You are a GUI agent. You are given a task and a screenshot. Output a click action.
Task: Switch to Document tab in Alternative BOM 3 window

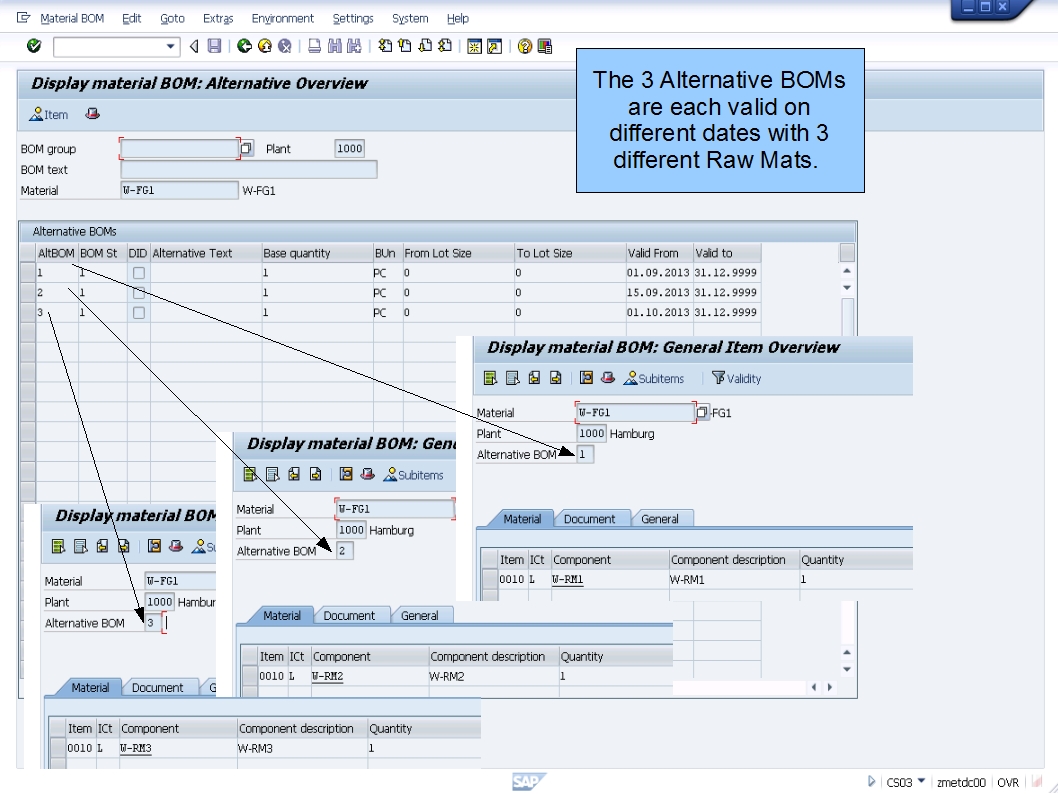point(157,687)
